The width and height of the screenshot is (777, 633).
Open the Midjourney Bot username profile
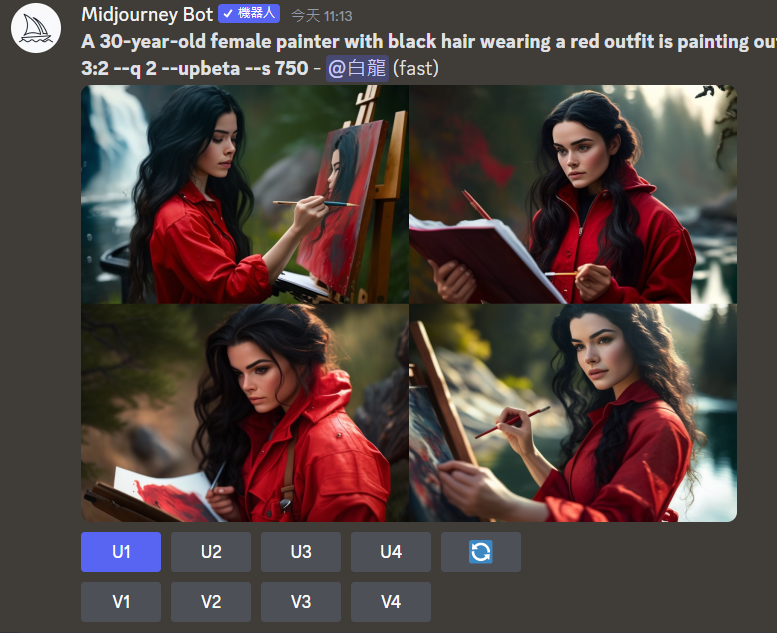click(x=147, y=14)
